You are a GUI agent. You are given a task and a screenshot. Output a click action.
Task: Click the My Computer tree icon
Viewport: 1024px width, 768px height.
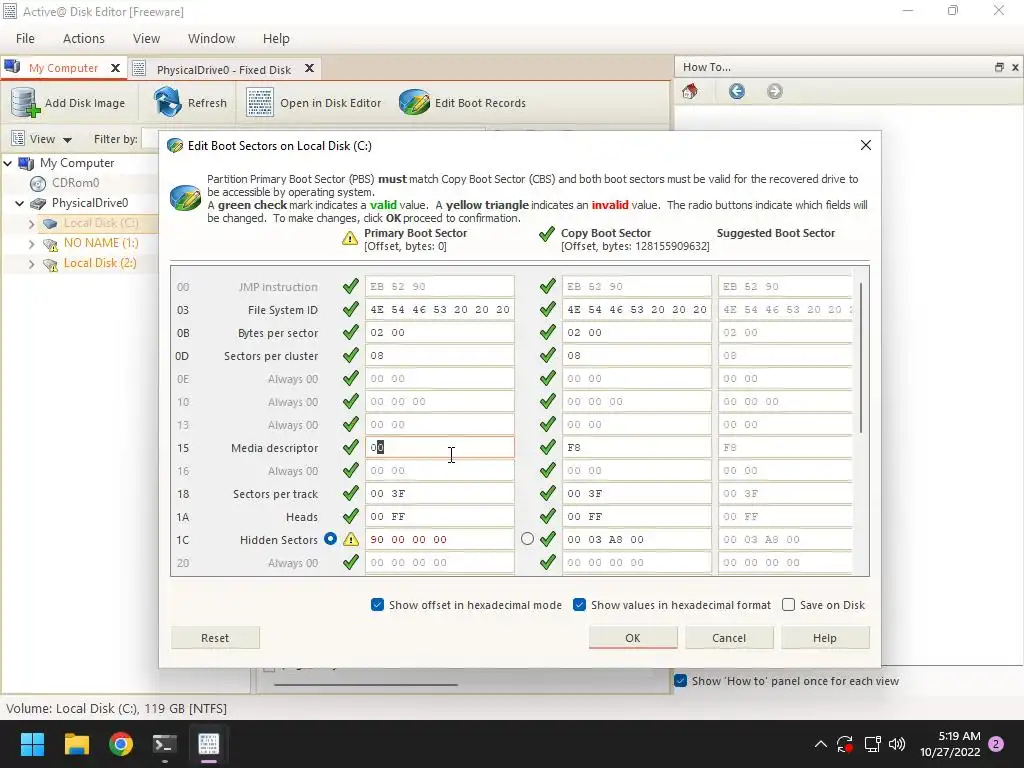26,163
